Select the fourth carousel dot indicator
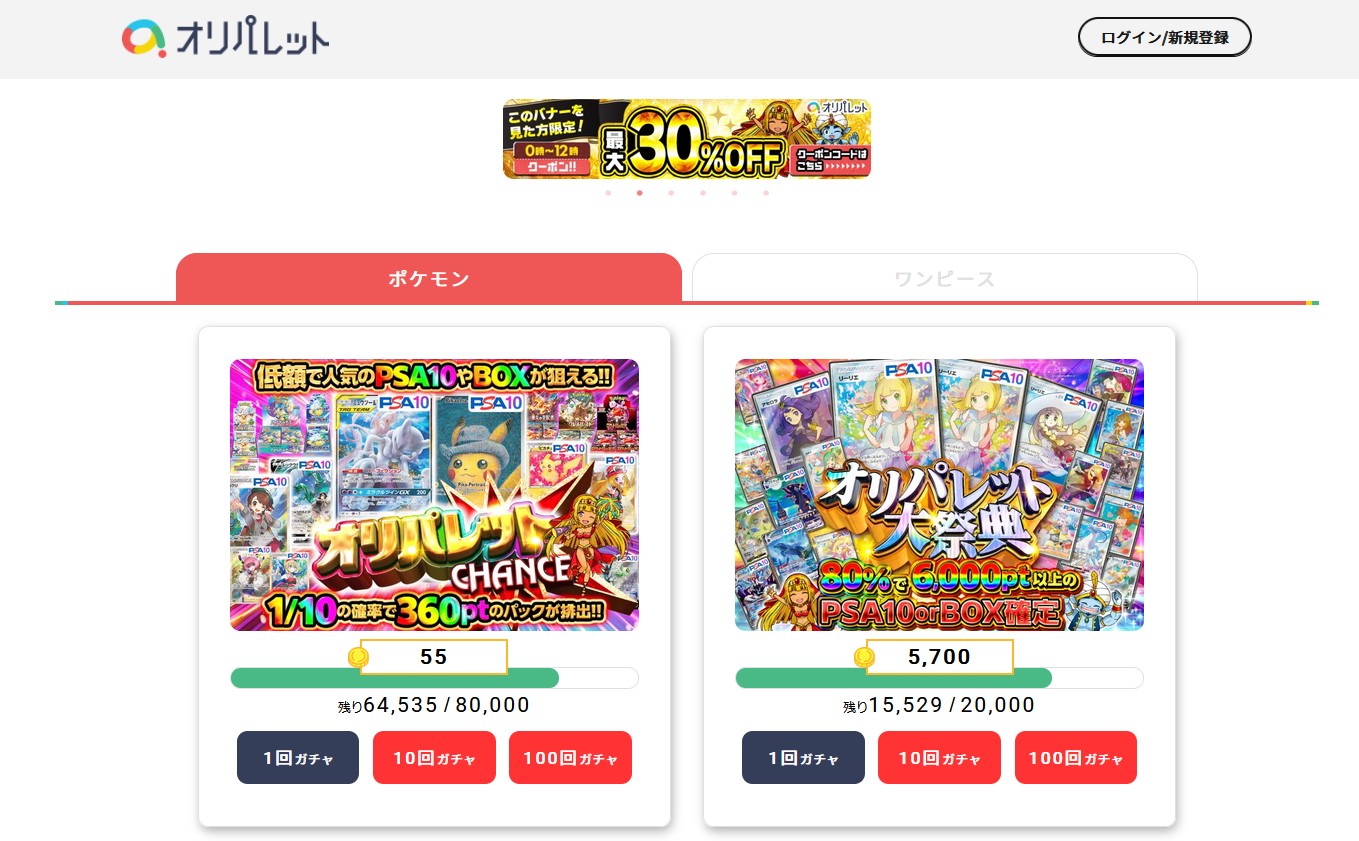The height and width of the screenshot is (841, 1359). click(x=703, y=193)
